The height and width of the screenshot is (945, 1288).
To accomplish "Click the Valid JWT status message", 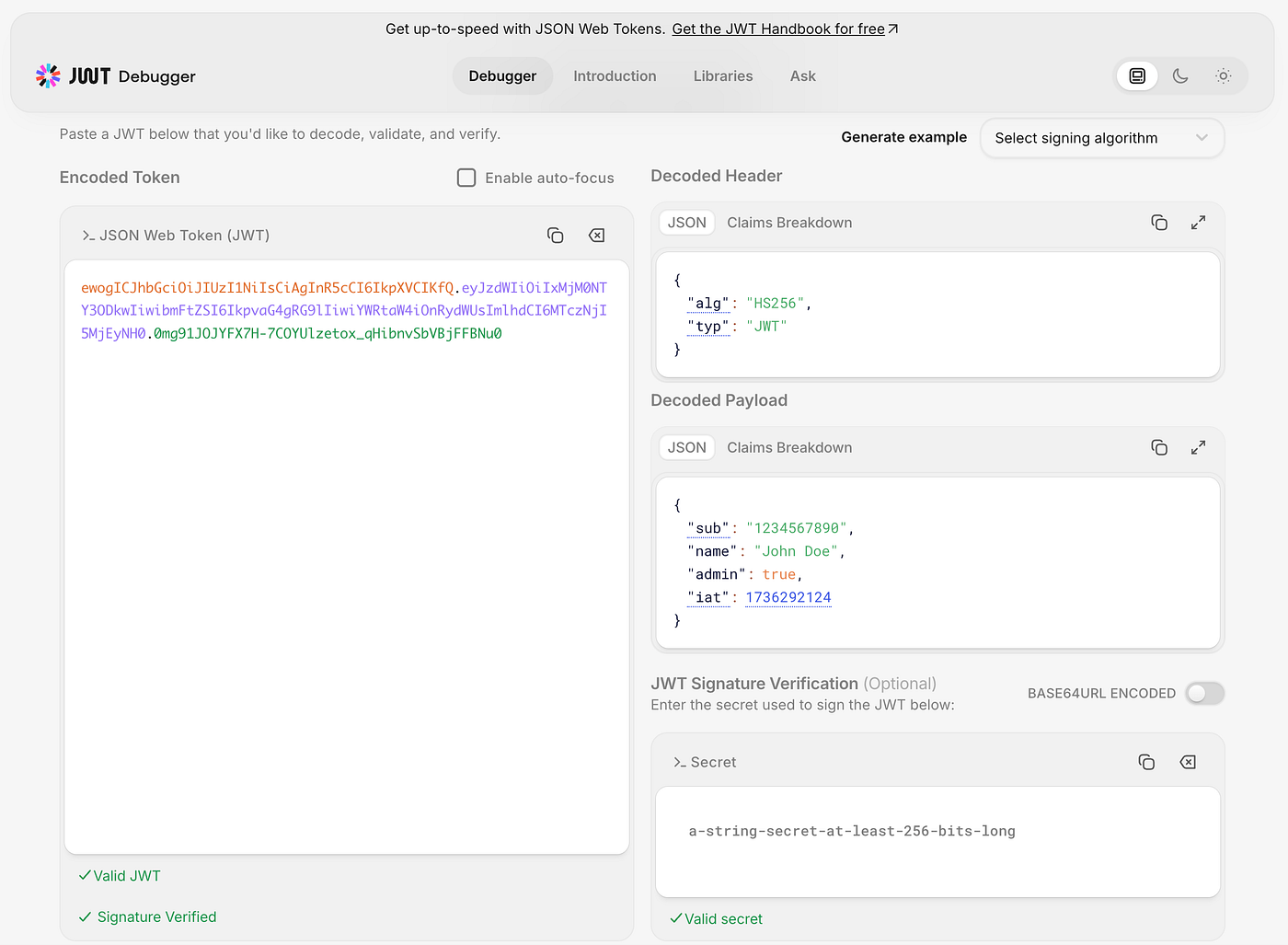I will pos(120,876).
